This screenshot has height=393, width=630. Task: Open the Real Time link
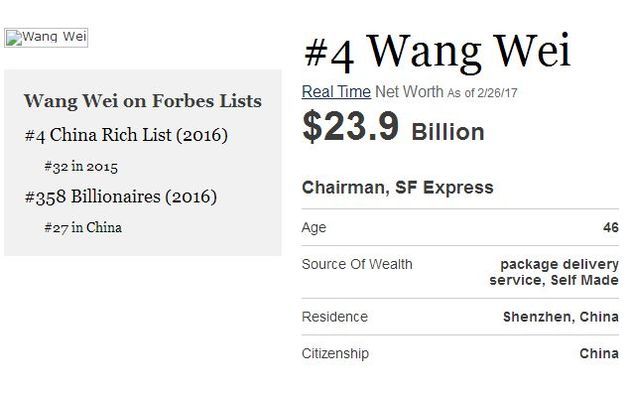[336, 92]
